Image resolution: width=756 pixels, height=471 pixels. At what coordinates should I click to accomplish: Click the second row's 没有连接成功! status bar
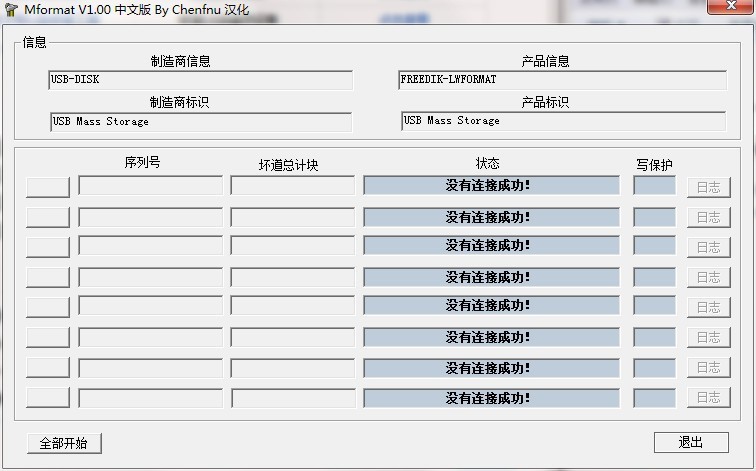[491, 217]
